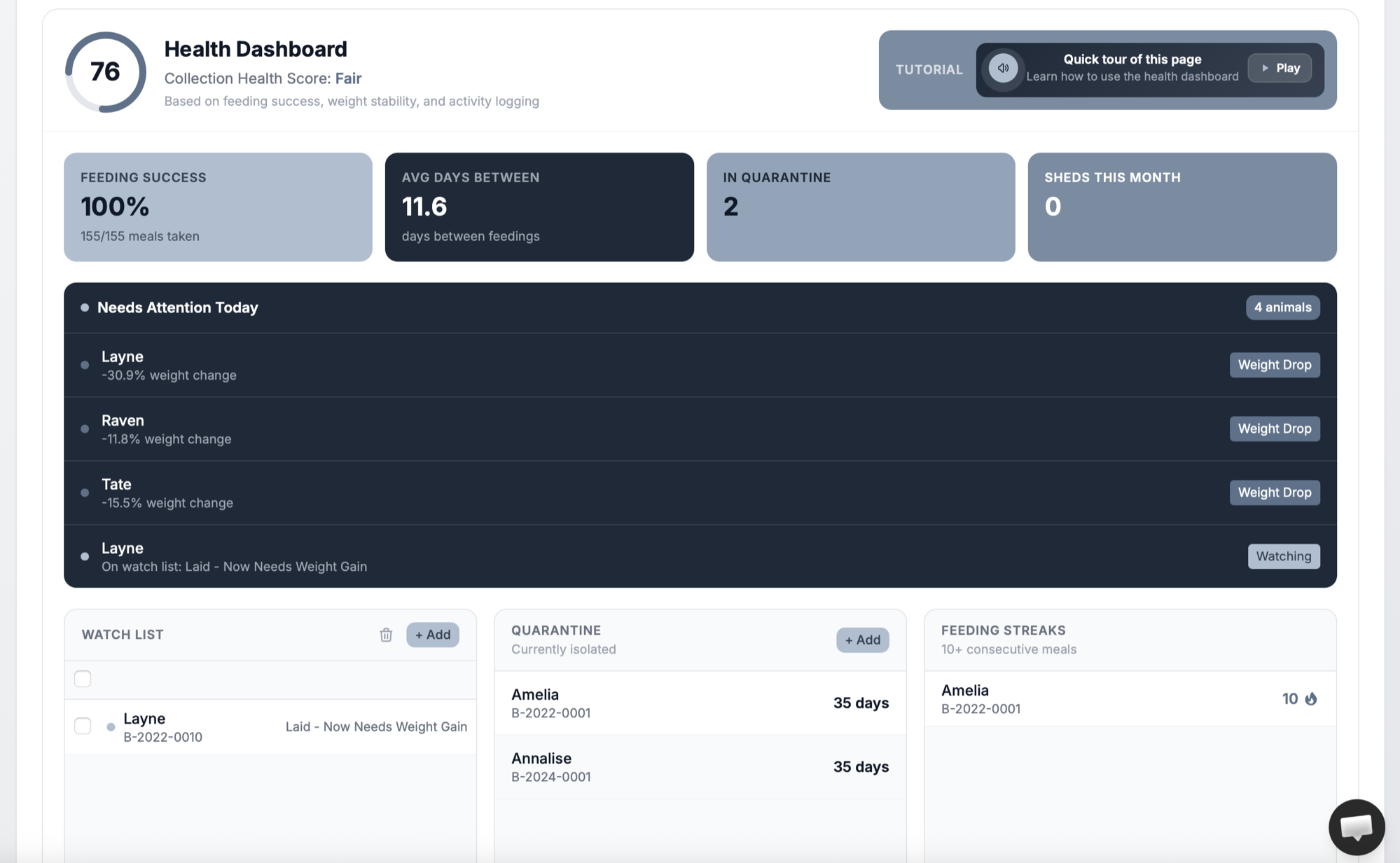The image size is (1400, 863).
Task: Click the Feeding Success 100% stat card
Action: click(218, 207)
